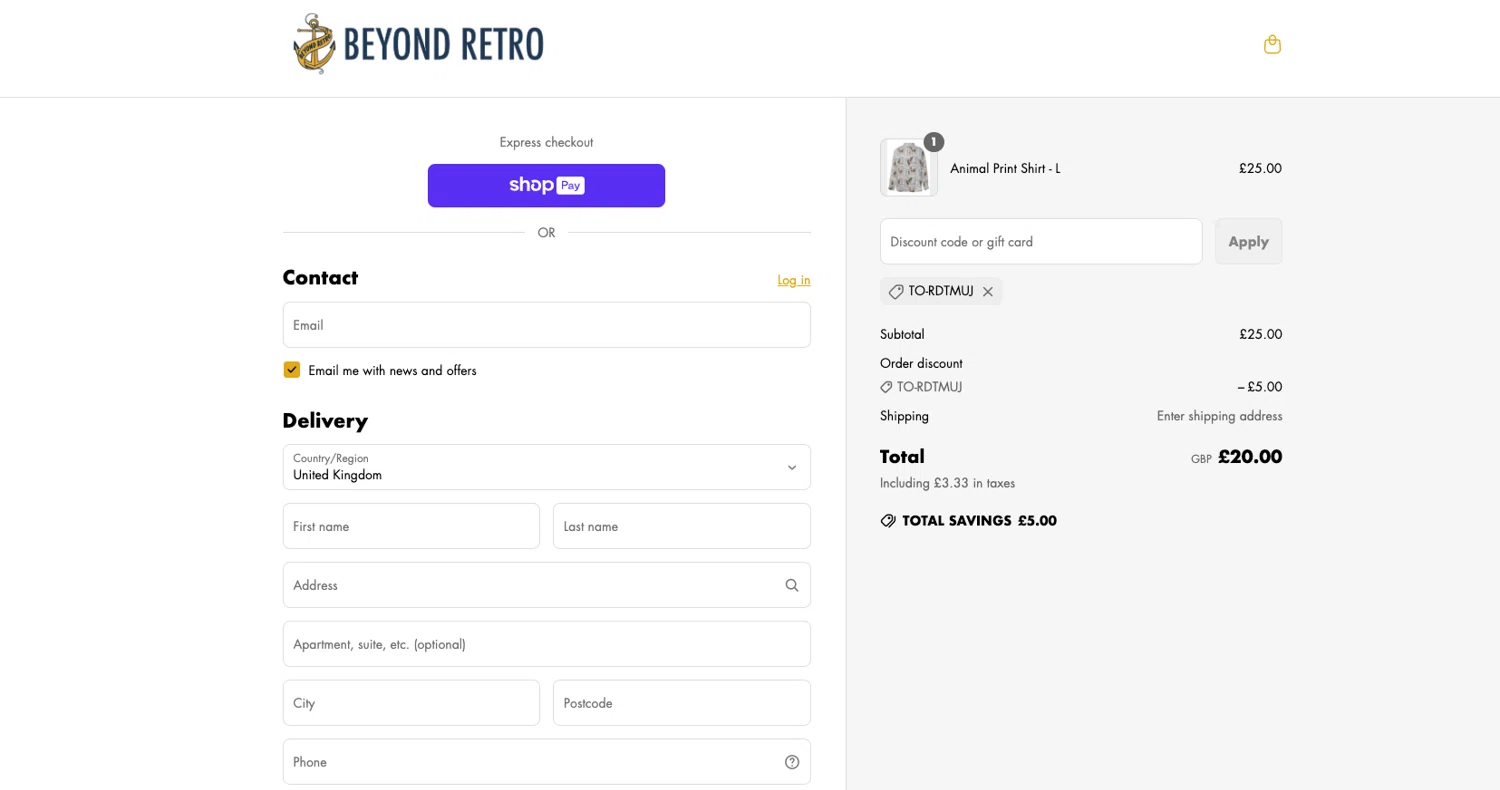Screen dimensions: 1500x790
Task: Focus the Postcode field
Action: 682,703
